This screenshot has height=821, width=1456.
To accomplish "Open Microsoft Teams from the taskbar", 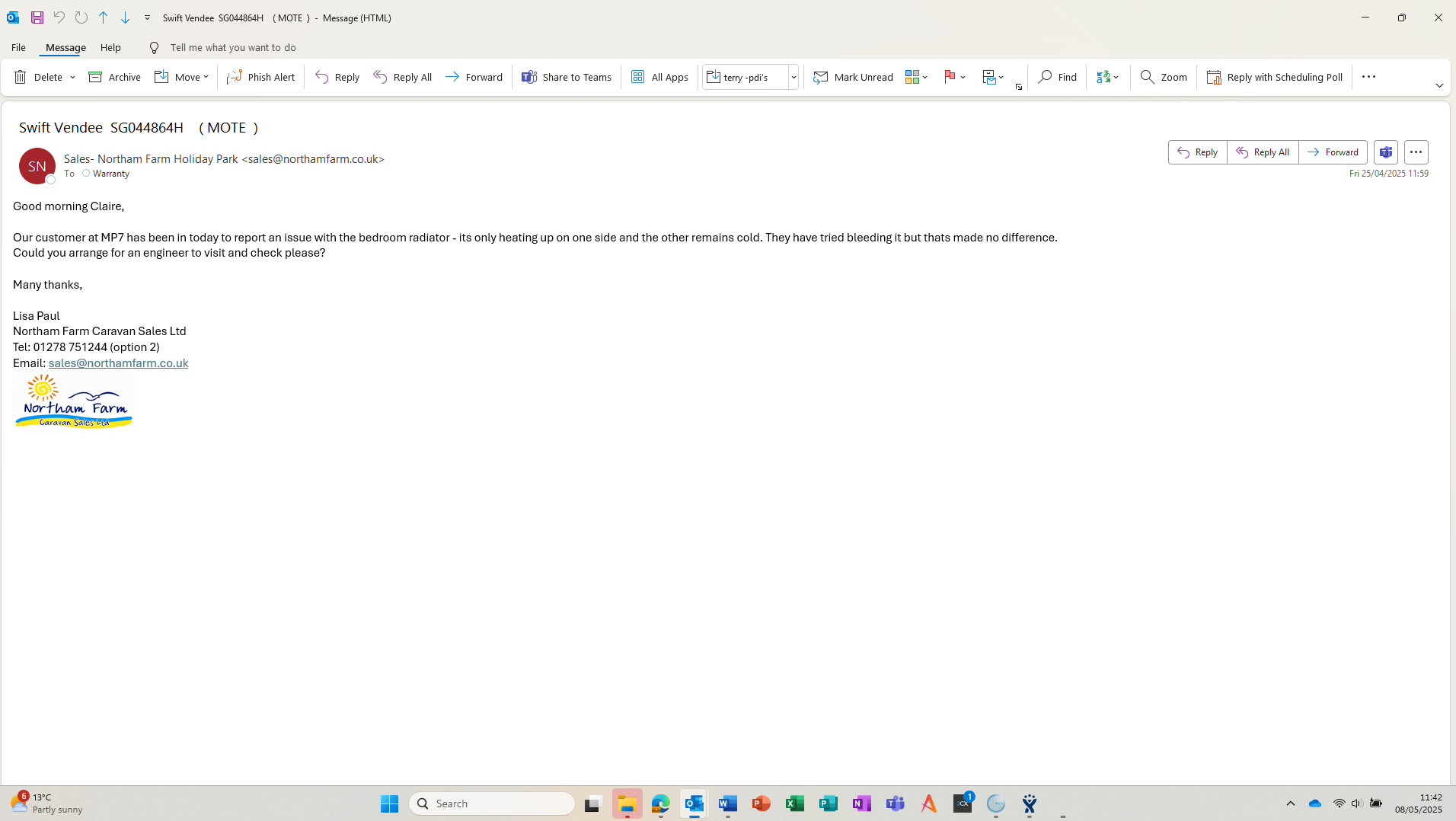I will coord(895,803).
